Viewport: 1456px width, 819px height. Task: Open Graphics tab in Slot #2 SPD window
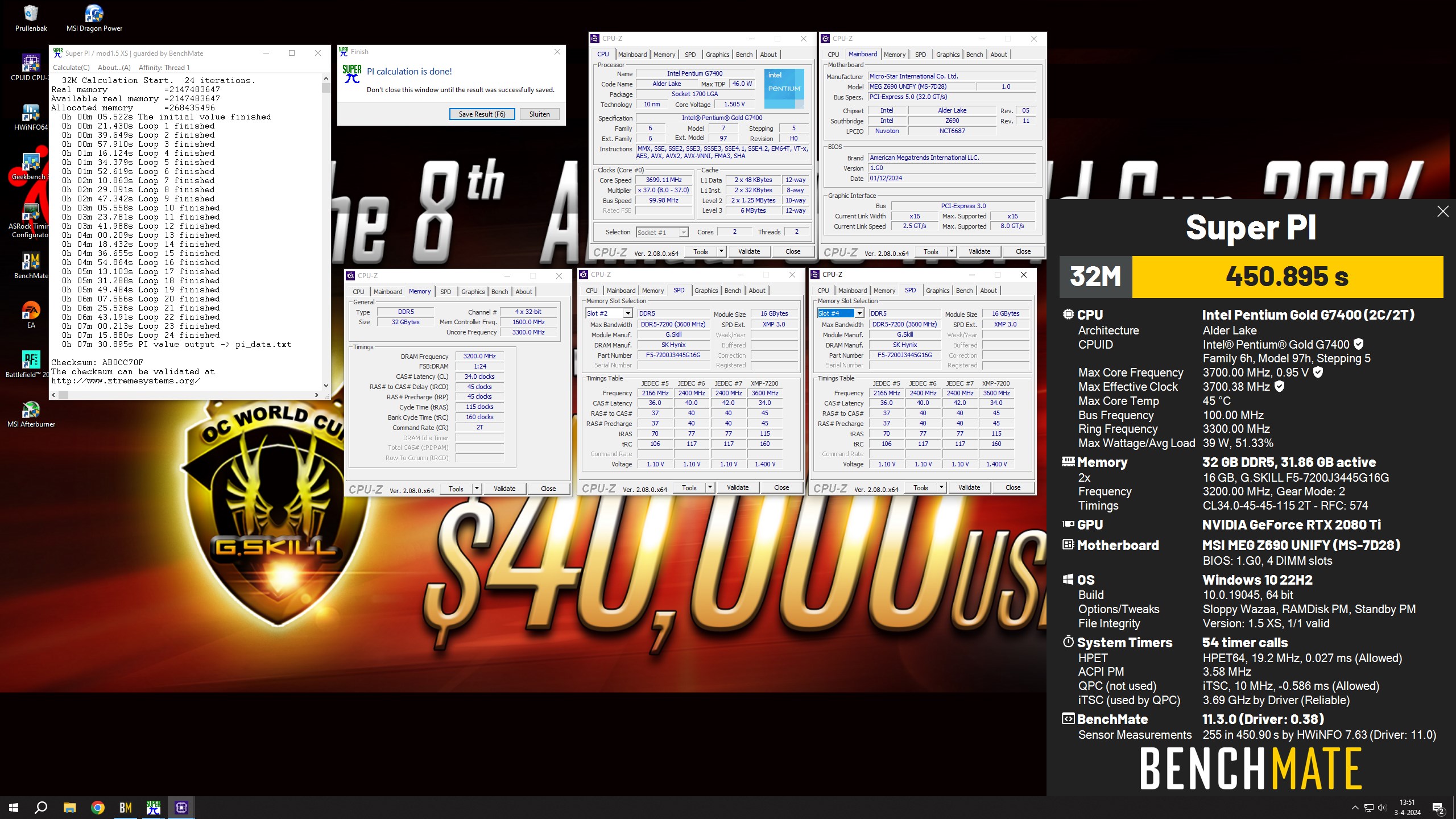[x=706, y=291]
